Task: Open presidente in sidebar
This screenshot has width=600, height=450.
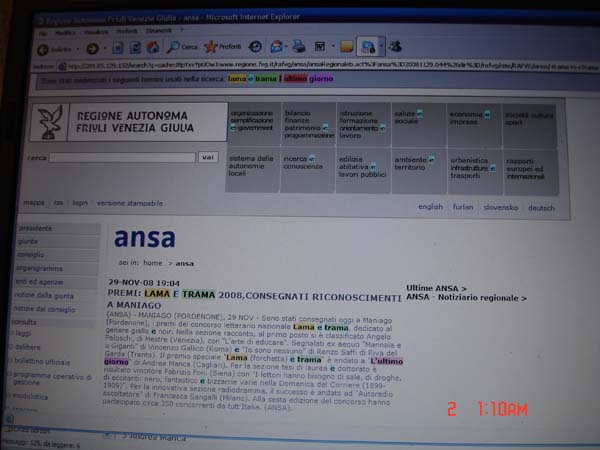Action: coord(57,228)
